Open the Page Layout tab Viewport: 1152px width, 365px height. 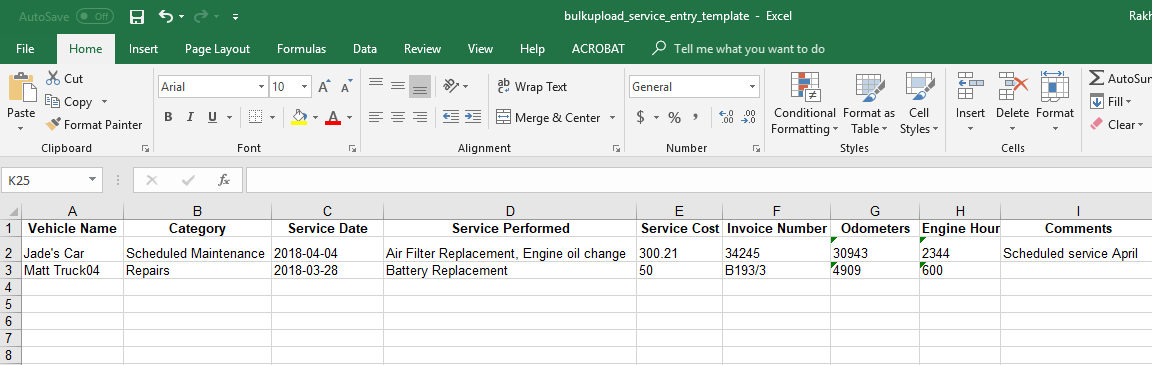[x=217, y=49]
